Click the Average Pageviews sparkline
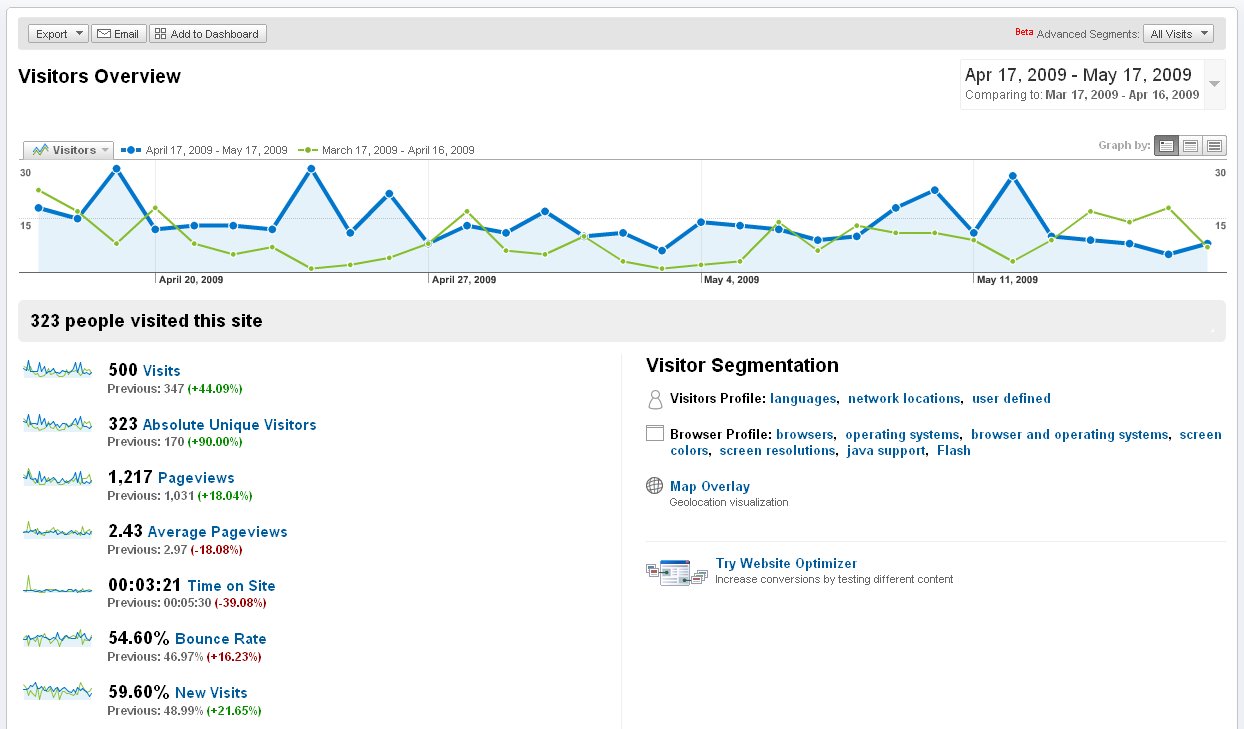The image size is (1244, 729). tap(58, 530)
